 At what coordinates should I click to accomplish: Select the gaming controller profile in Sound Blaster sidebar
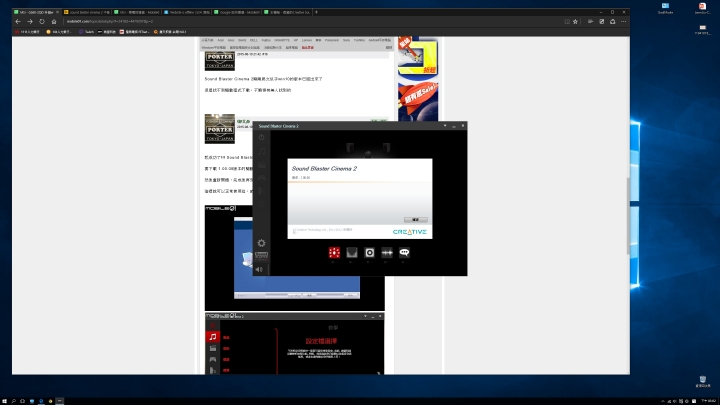click(x=261, y=177)
